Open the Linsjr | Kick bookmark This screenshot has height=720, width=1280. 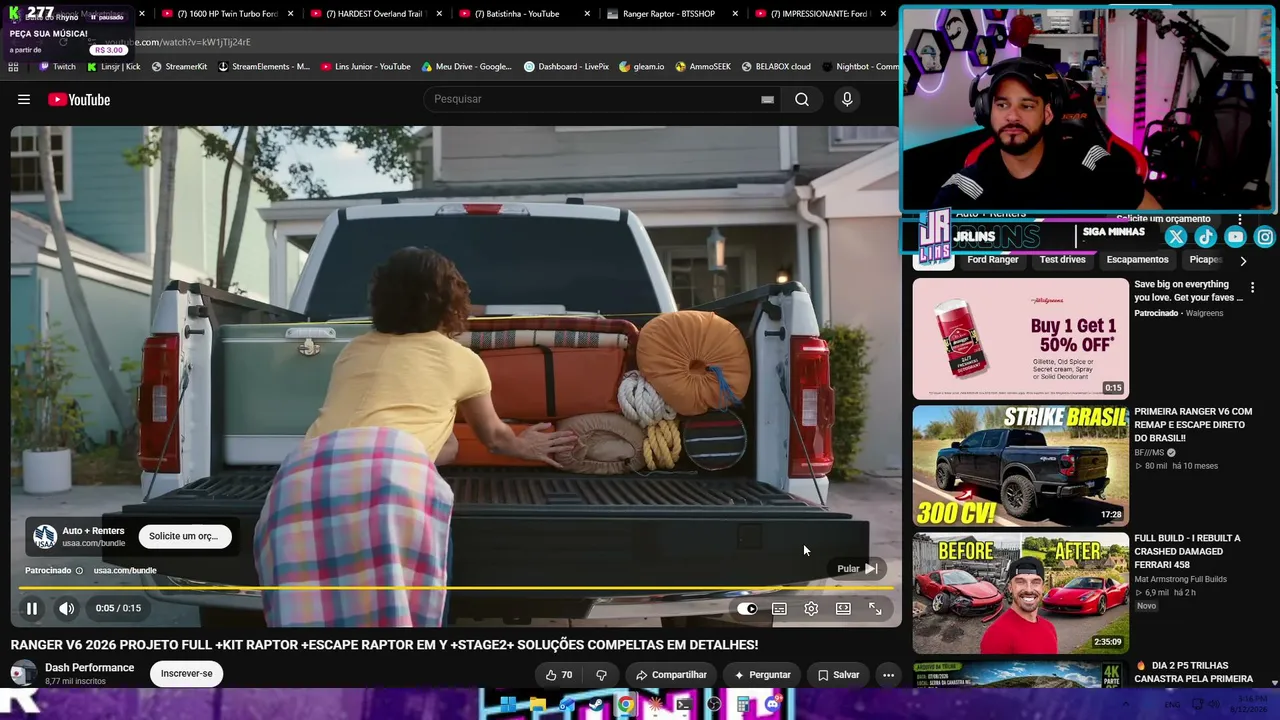point(114,67)
